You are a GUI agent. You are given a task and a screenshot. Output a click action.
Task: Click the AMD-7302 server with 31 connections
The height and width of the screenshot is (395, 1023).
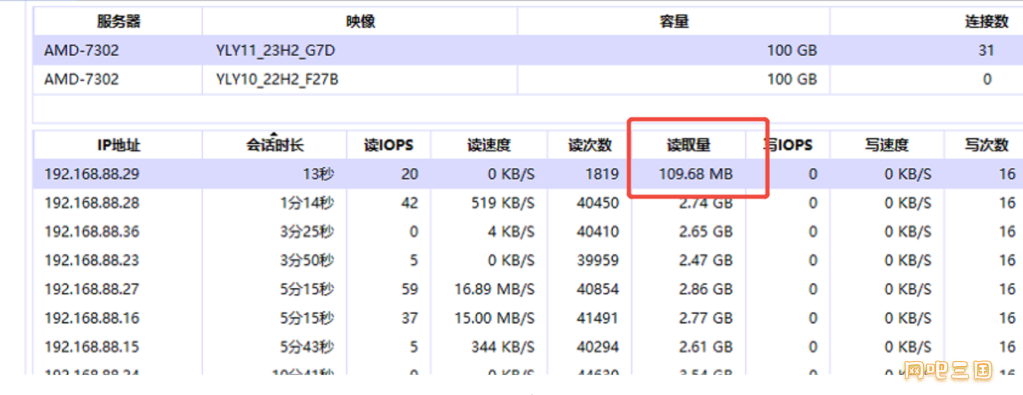(82, 51)
